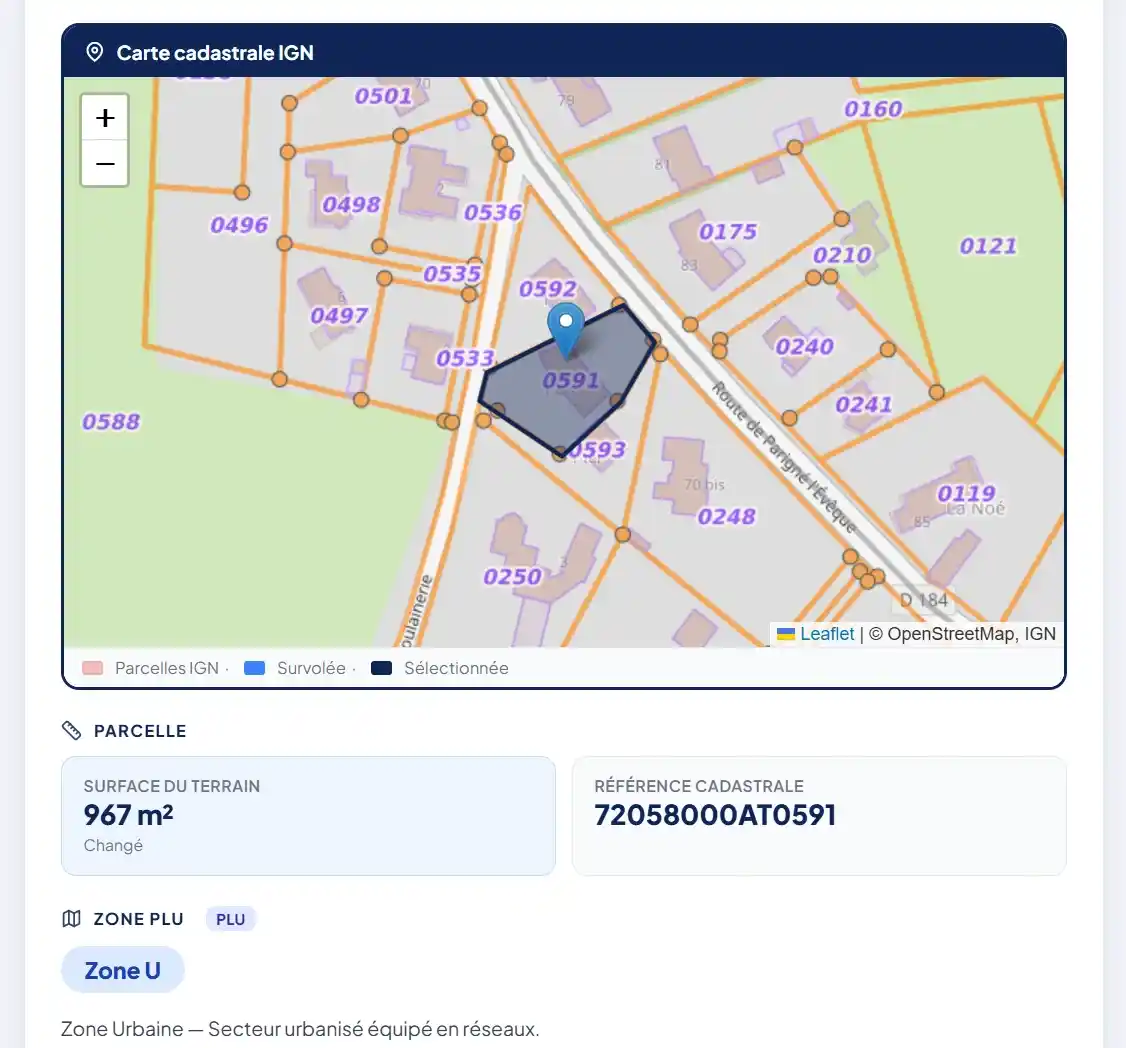The height and width of the screenshot is (1048, 1126).
Task: Click the Route de Parigné-l'Évêque street label
Action: coord(784,458)
